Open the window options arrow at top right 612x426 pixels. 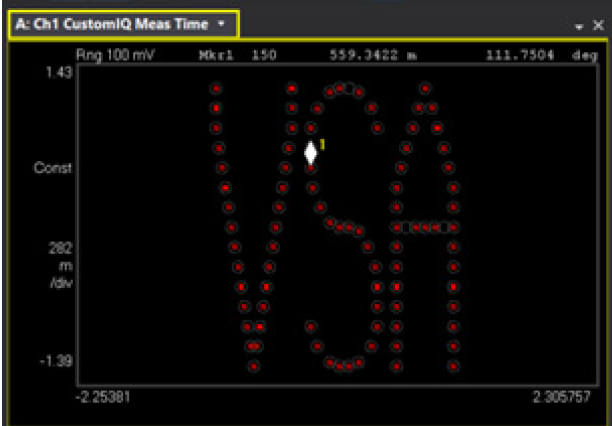(581, 24)
